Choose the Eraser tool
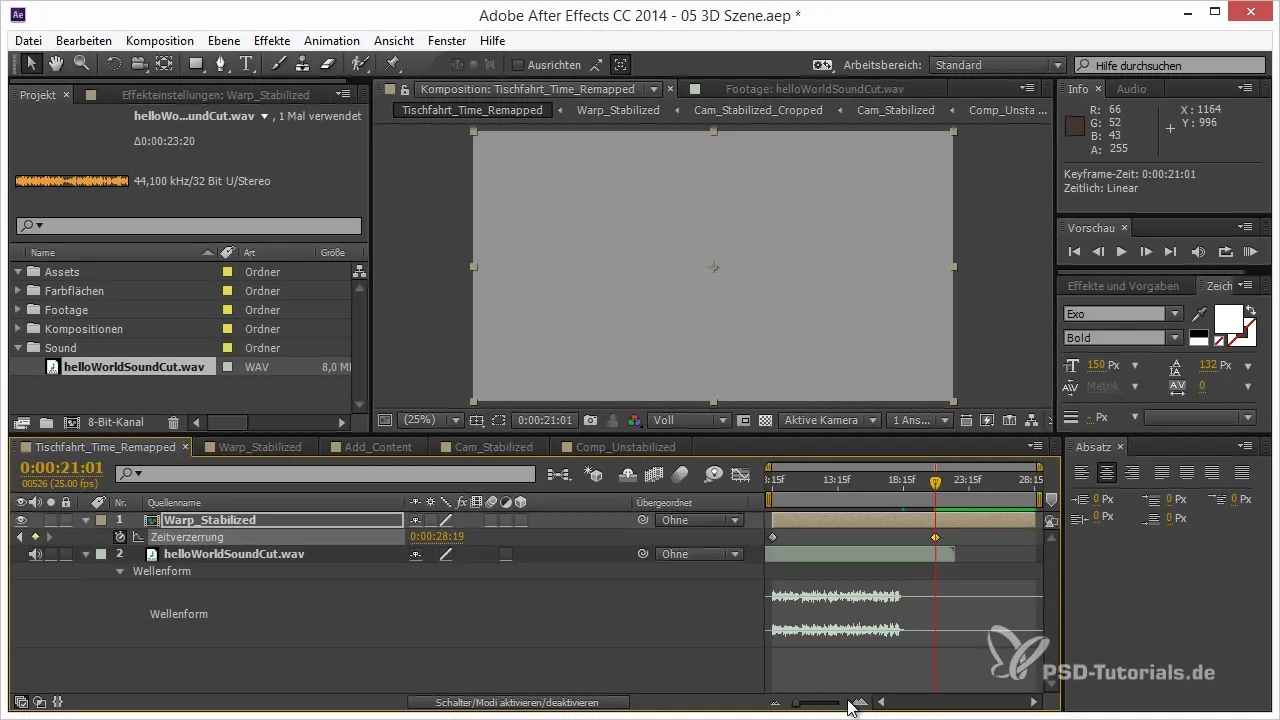The image size is (1280, 720). pos(327,64)
